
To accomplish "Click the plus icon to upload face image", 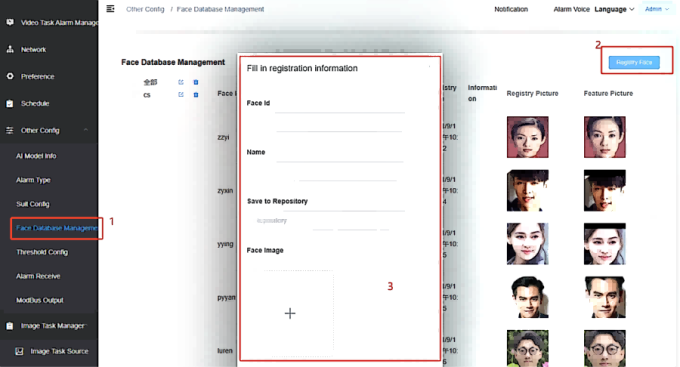I will [290, 313].
